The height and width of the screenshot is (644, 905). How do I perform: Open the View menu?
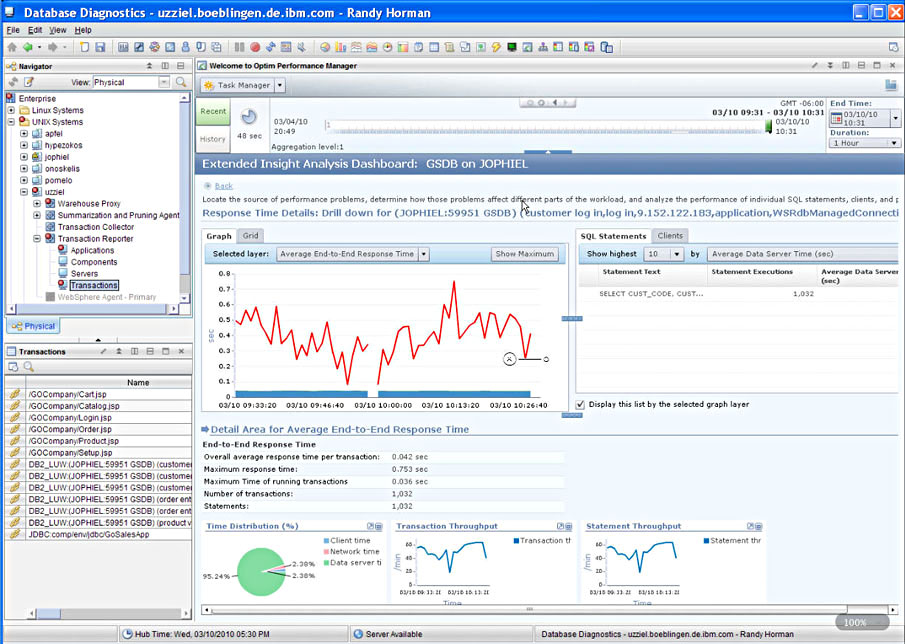(x=58, y=30)
